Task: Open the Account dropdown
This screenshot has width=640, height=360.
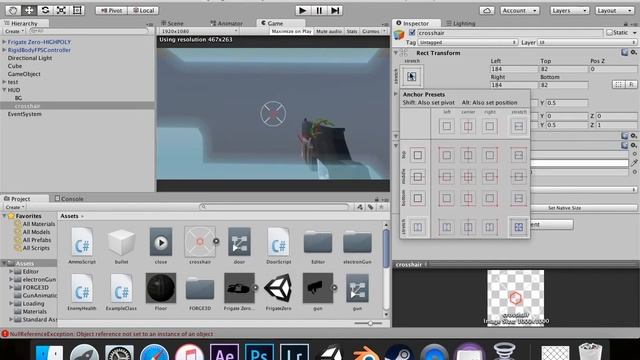Action: [x=520, y=11]
